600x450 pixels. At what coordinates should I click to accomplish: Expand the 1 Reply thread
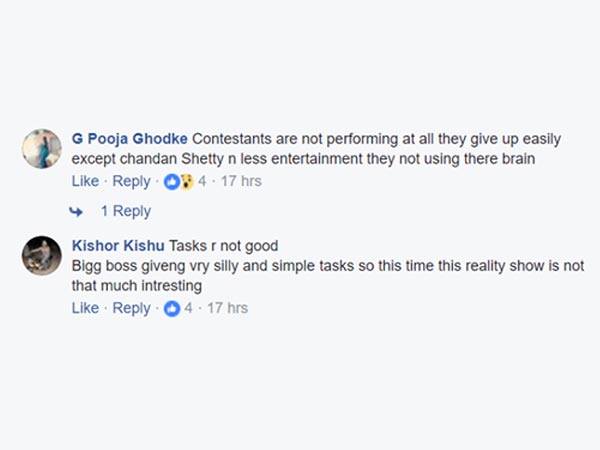[x=125, y=211]
